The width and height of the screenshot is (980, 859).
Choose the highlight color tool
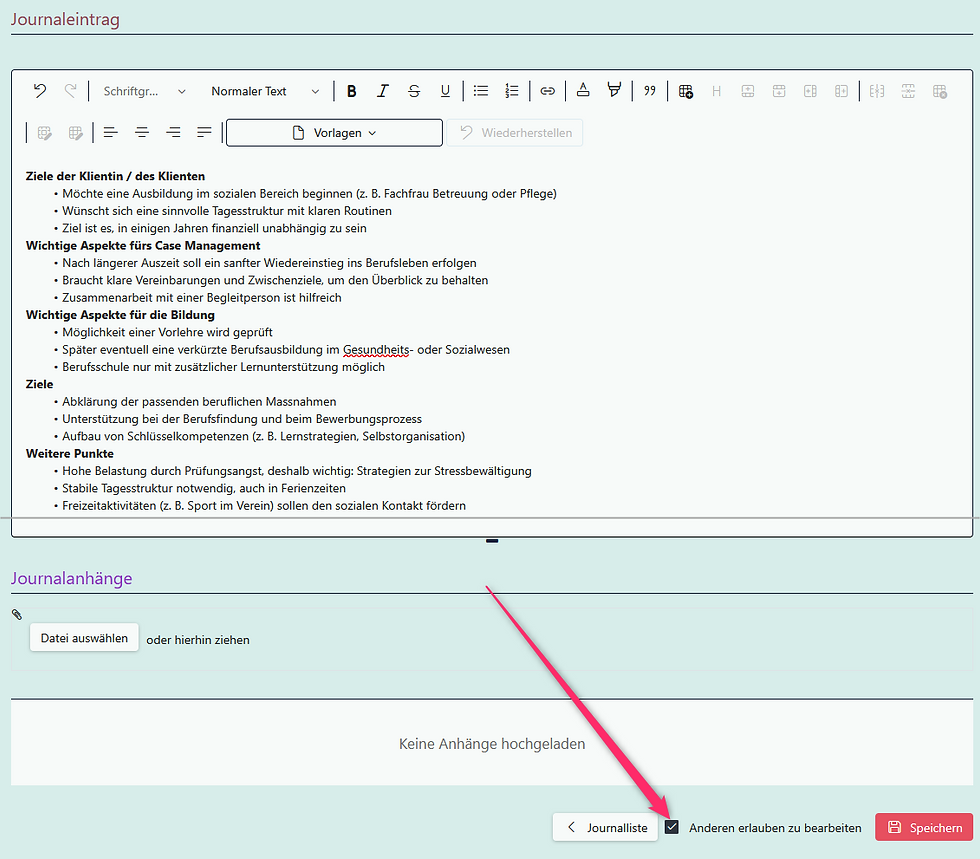pyautogui.click(x=614, y=91)
